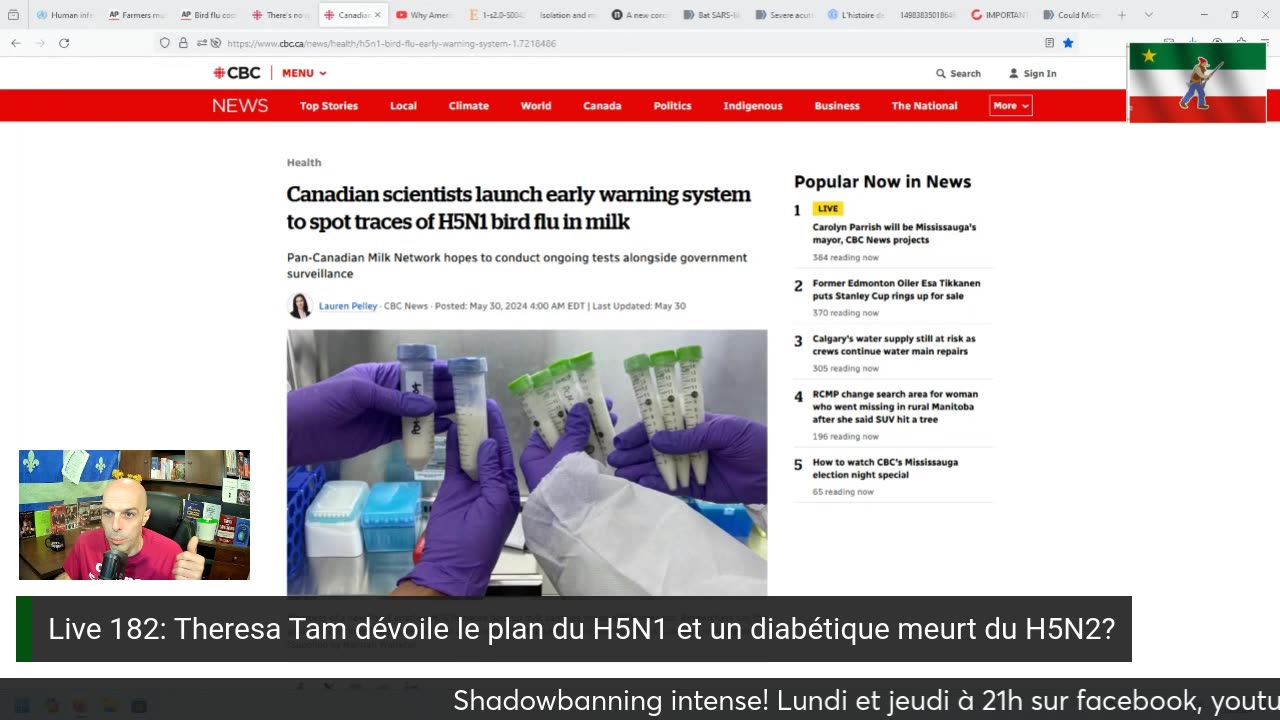Click Sign In on CBC header
This screenshot has width=1280, height=720.
pyautogui.click(x=1033, y=73)
